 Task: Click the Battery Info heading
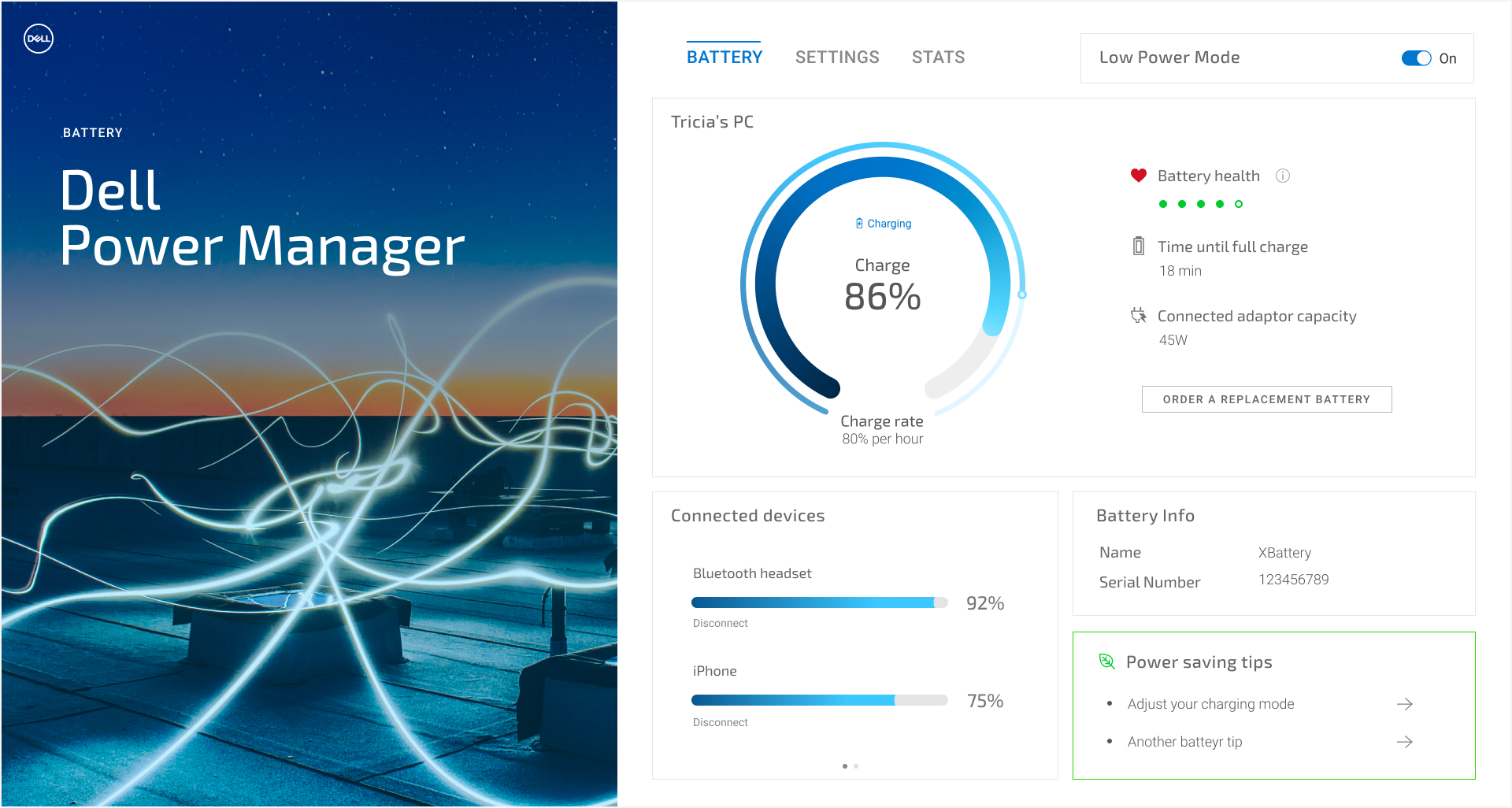[1145, 516]
